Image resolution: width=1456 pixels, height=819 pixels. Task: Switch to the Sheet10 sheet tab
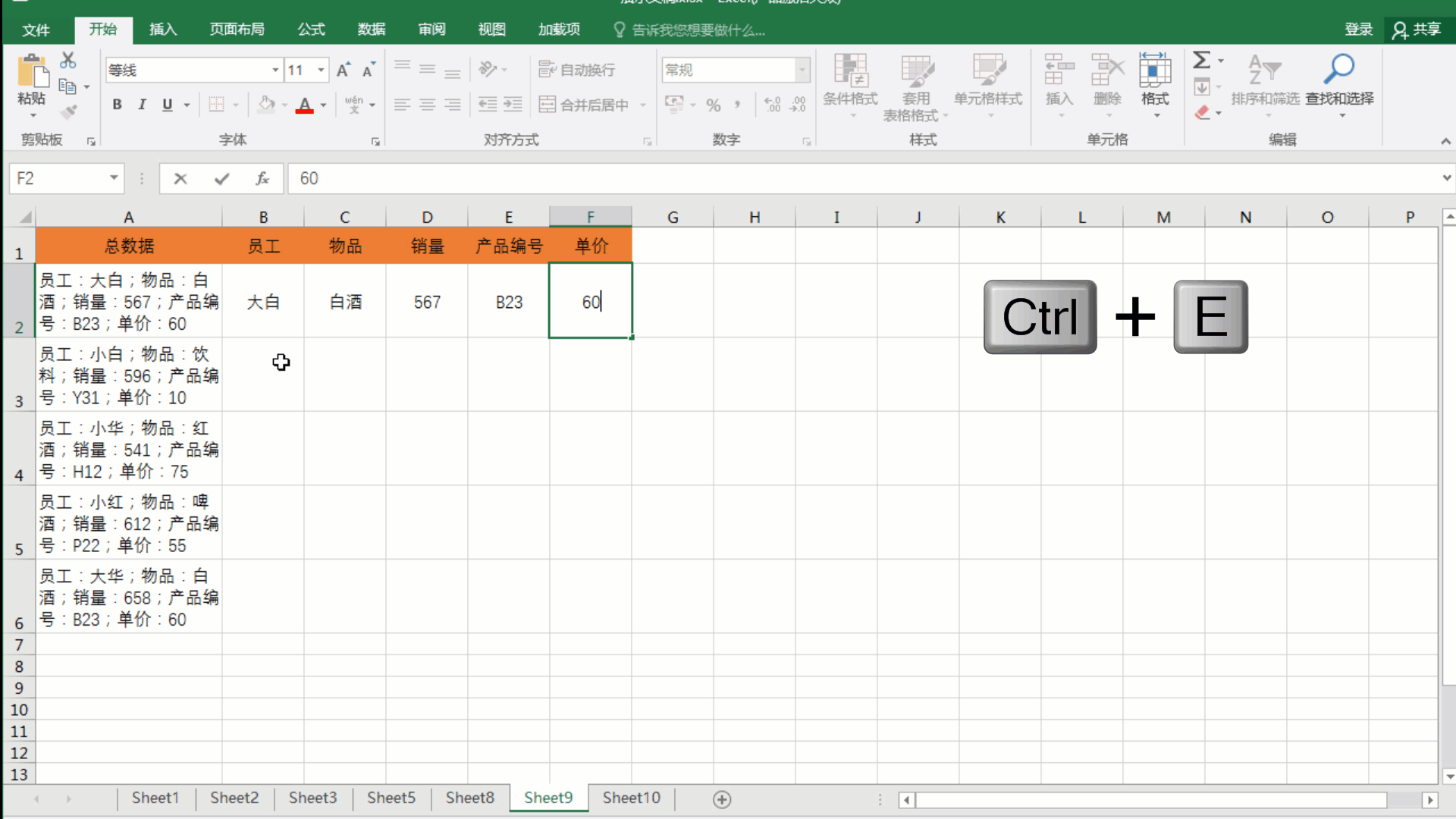click(630, 798)
